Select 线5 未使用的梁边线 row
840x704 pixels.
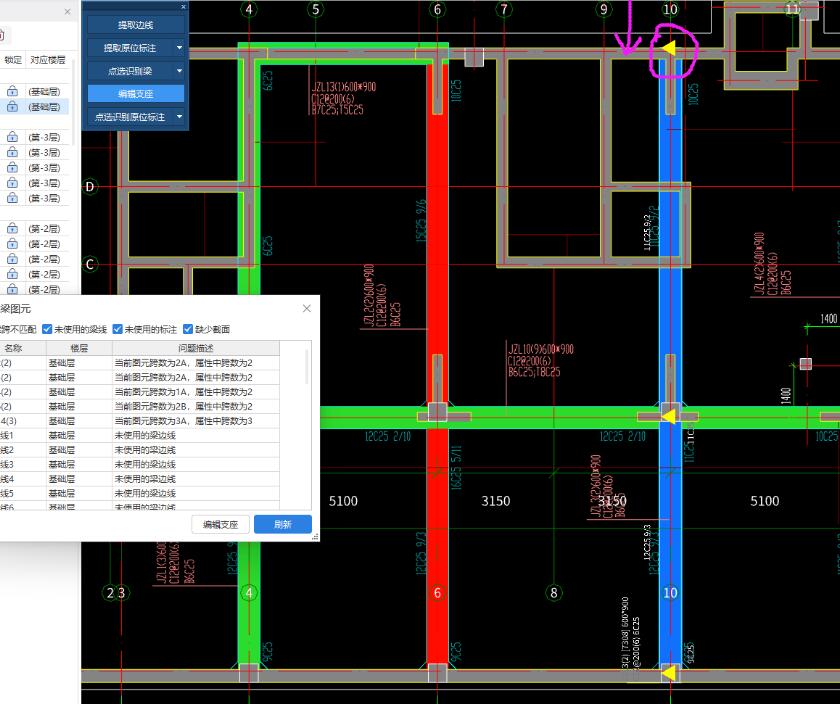(x=139, y=493)
